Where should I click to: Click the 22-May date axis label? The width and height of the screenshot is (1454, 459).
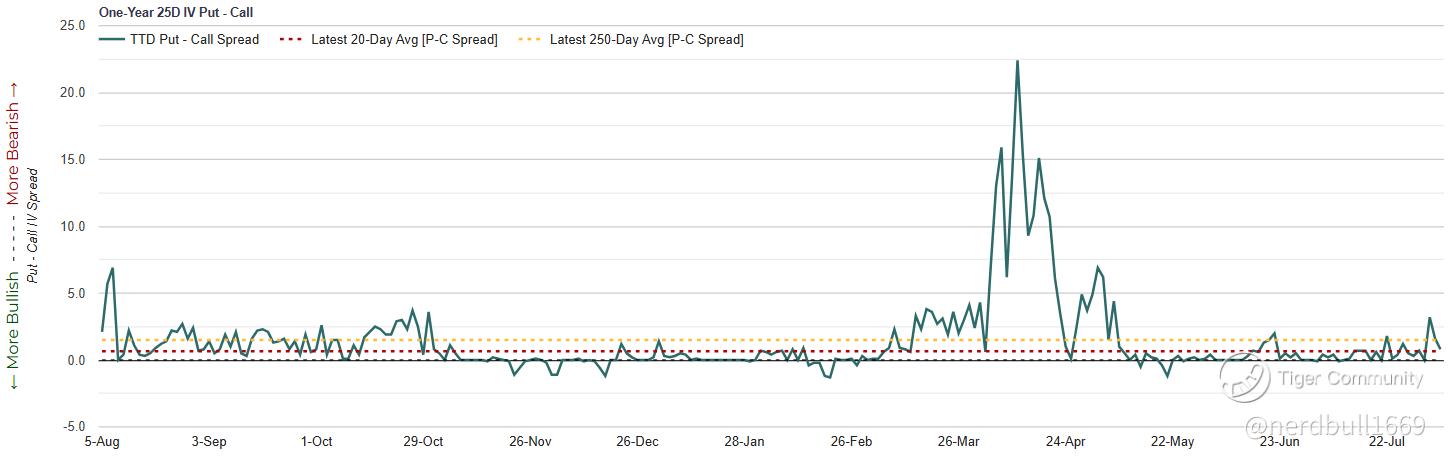pos(1173,441)
